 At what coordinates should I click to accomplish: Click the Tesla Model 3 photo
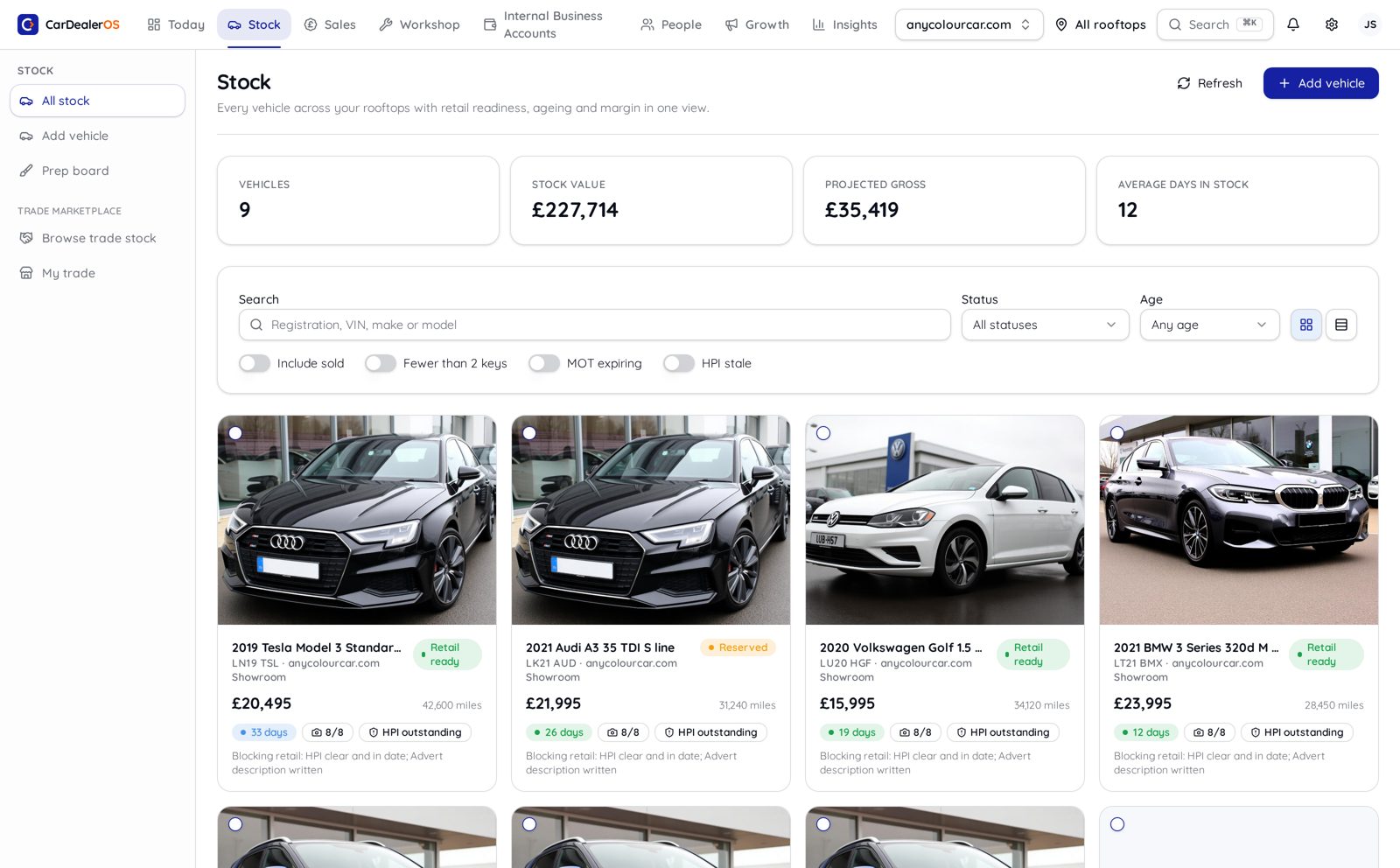pos(357,521)
